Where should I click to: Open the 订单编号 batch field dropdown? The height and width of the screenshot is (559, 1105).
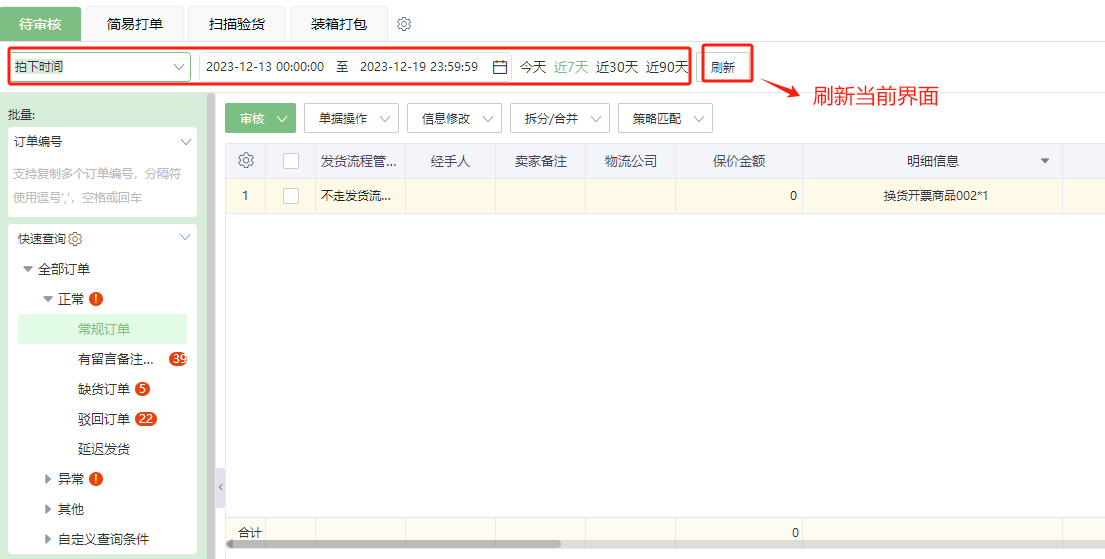[102, 142]
